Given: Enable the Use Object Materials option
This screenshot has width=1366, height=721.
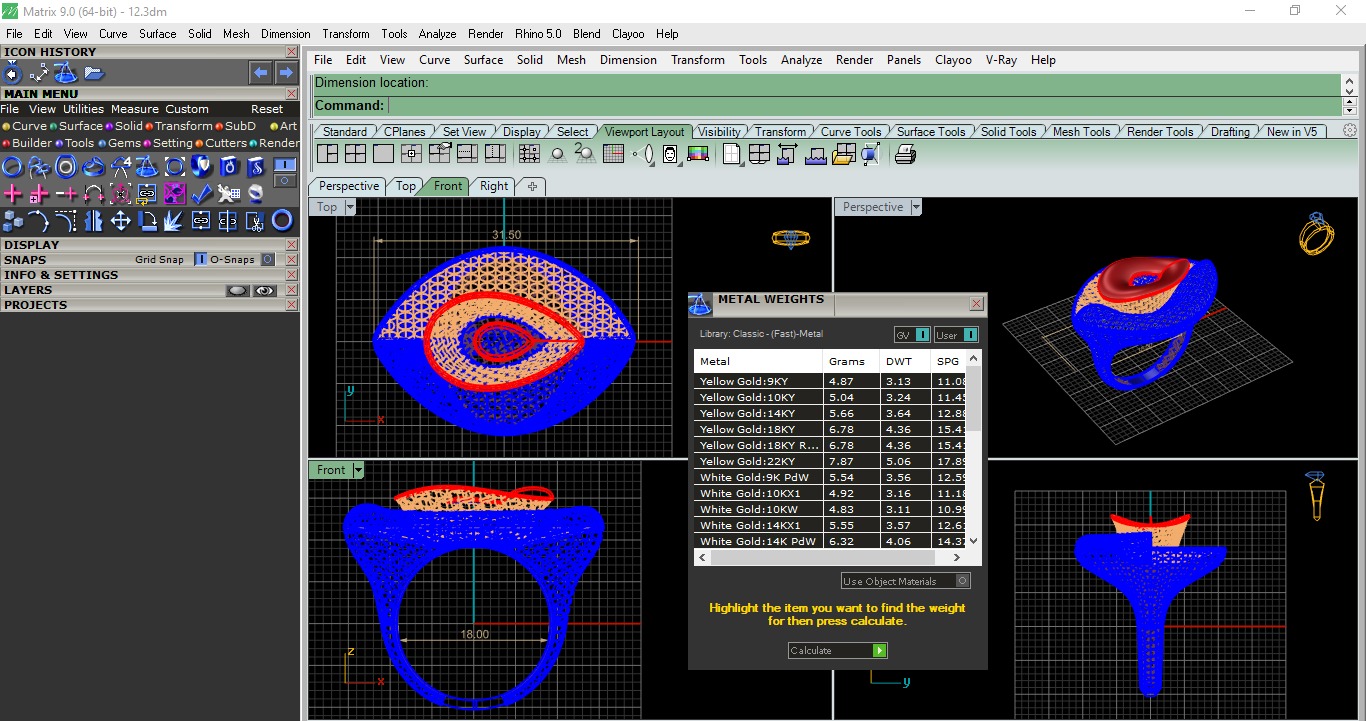Looking at the screenshot, I should point(906,581).
